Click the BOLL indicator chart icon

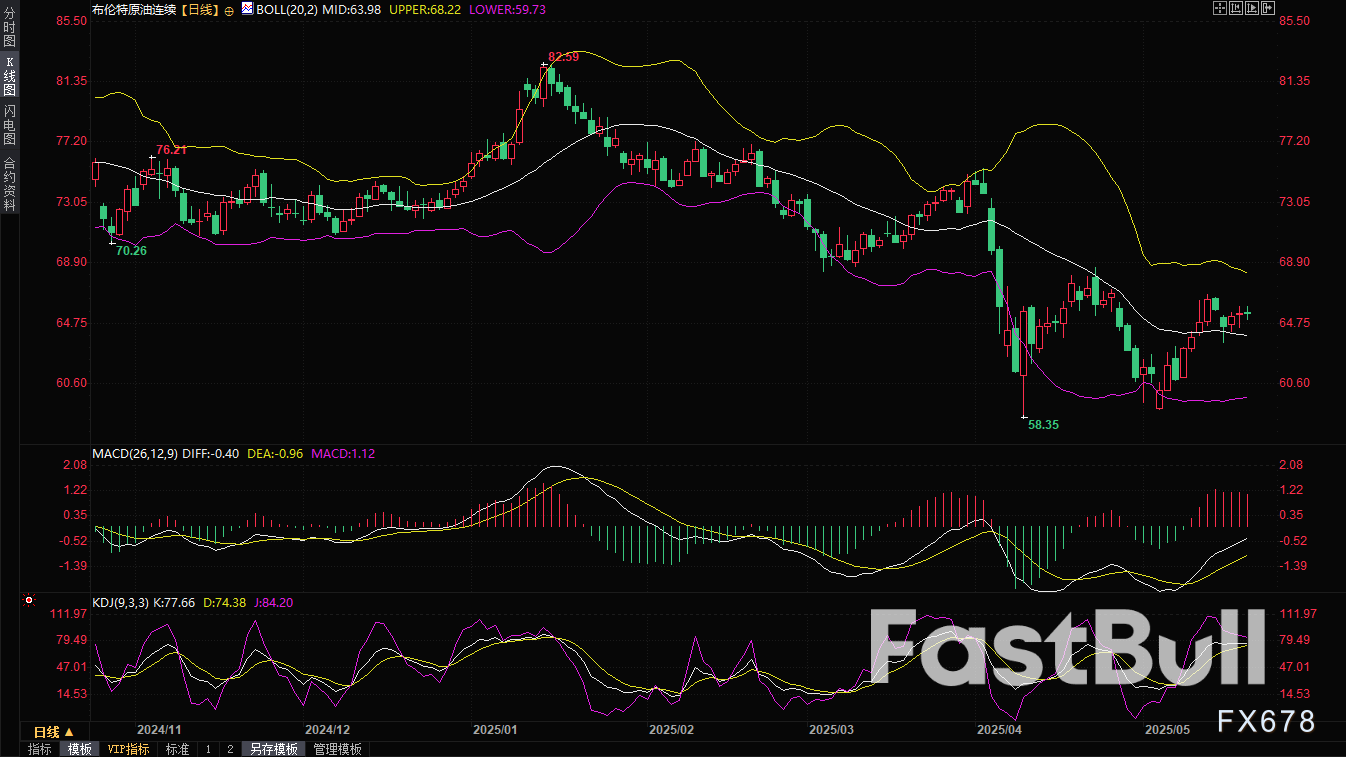tap(245, 8)
